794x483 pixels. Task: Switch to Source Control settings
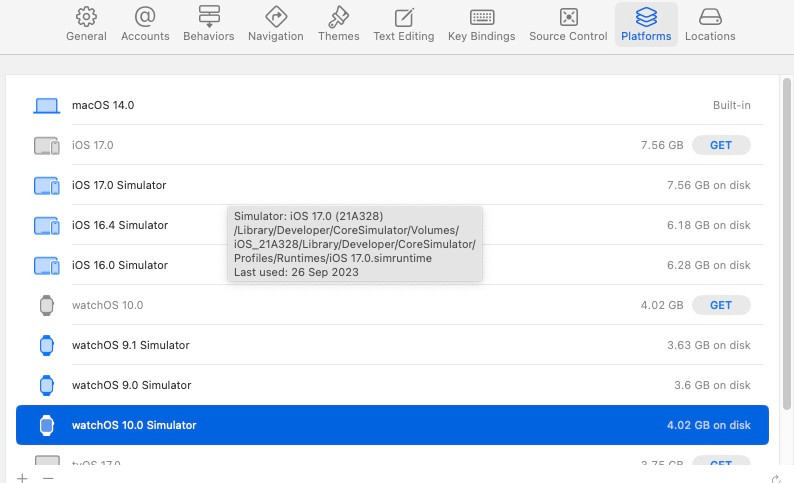click(x=568, y=17)
